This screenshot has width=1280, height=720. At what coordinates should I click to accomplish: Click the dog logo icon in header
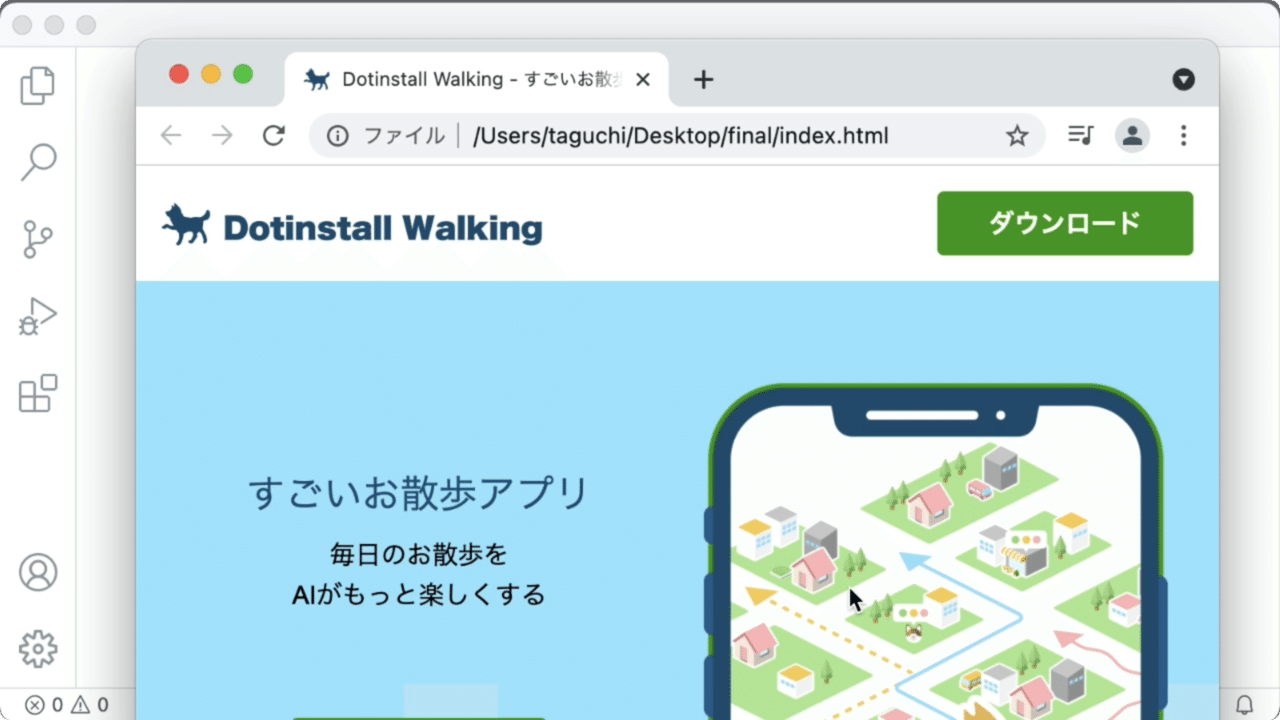point(186,225)
